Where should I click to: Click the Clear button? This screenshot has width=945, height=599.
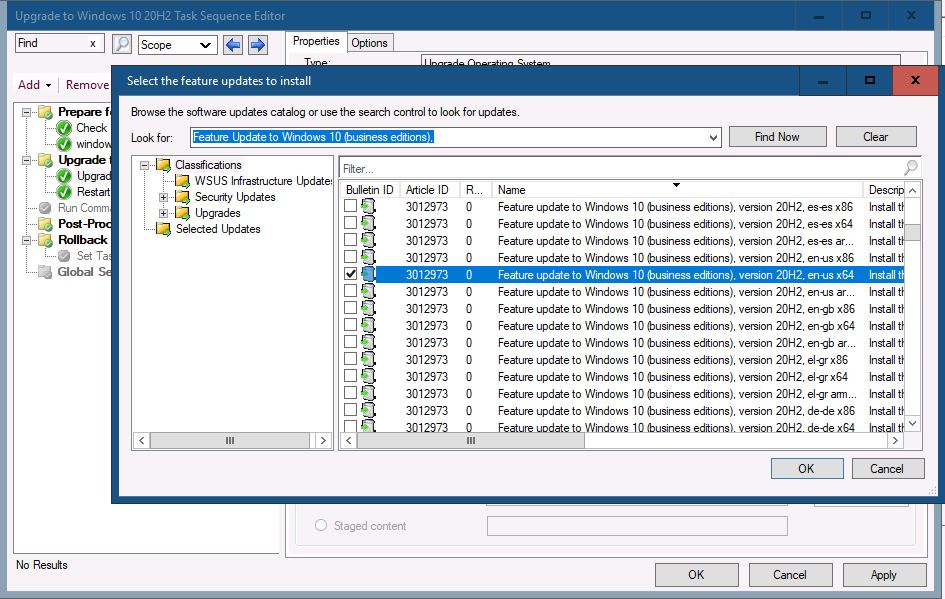click(876, 137)
